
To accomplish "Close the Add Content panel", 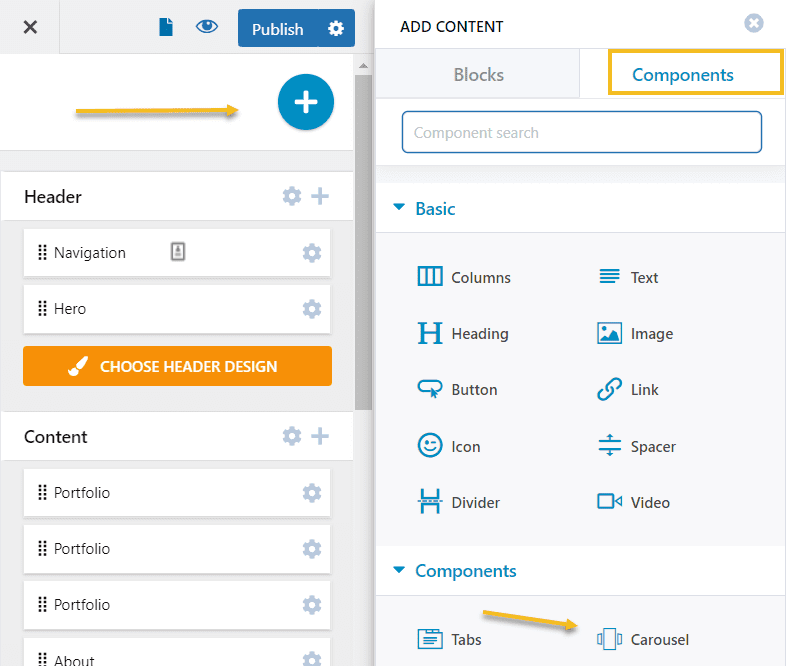I will [x=753, y=23].
